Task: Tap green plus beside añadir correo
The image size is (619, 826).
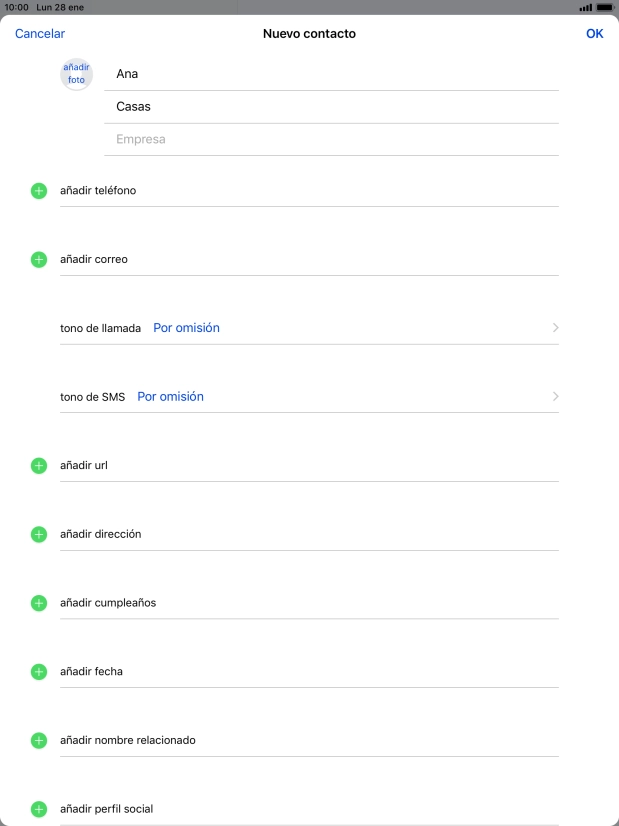Action: click(x=39, y=260)
